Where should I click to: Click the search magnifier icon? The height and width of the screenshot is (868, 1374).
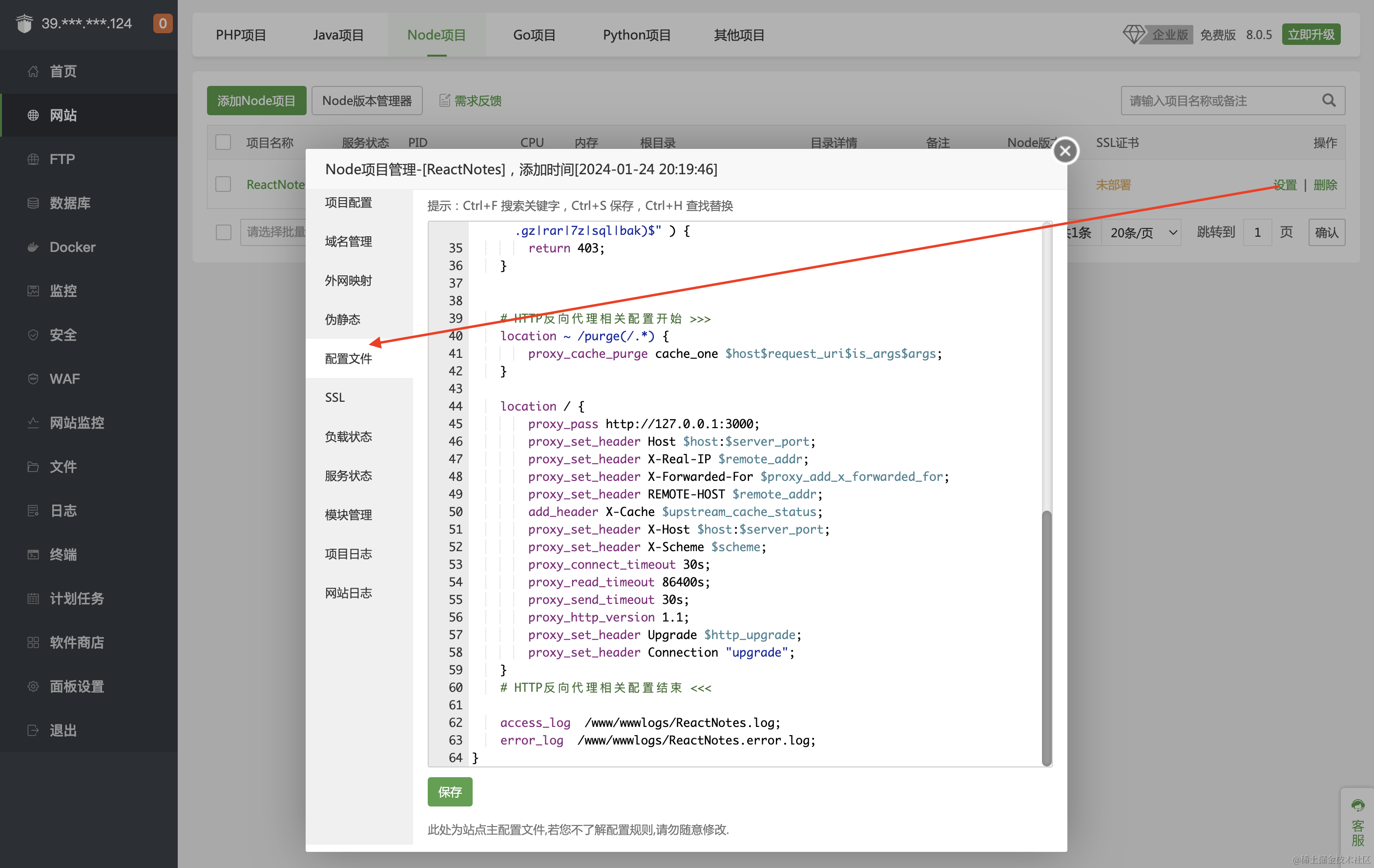click(1329, 101)
